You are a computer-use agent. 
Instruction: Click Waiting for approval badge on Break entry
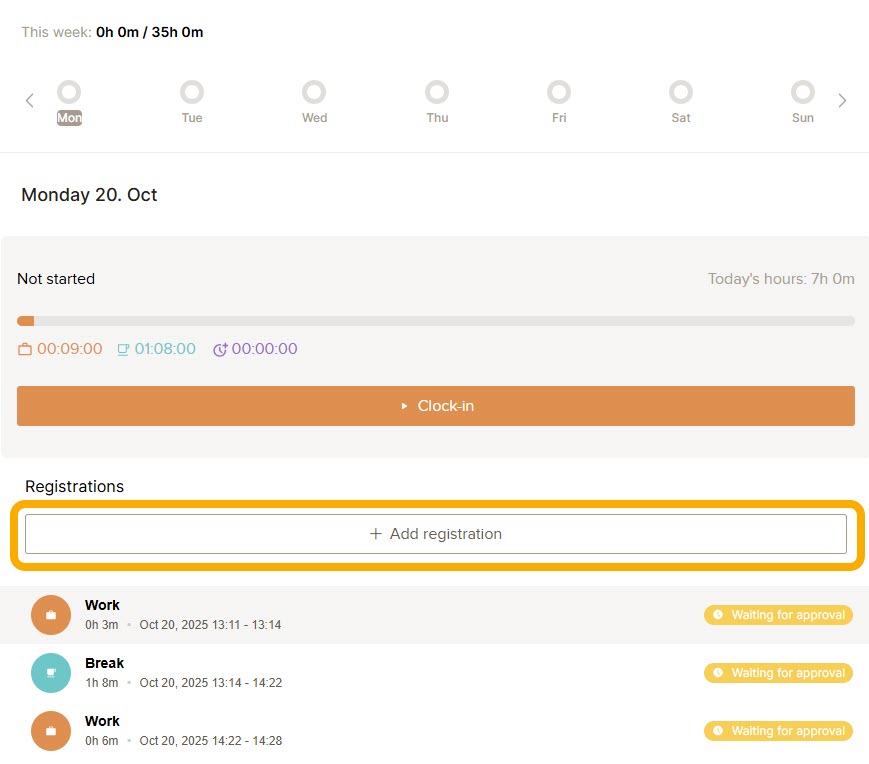tap(778, 673)
